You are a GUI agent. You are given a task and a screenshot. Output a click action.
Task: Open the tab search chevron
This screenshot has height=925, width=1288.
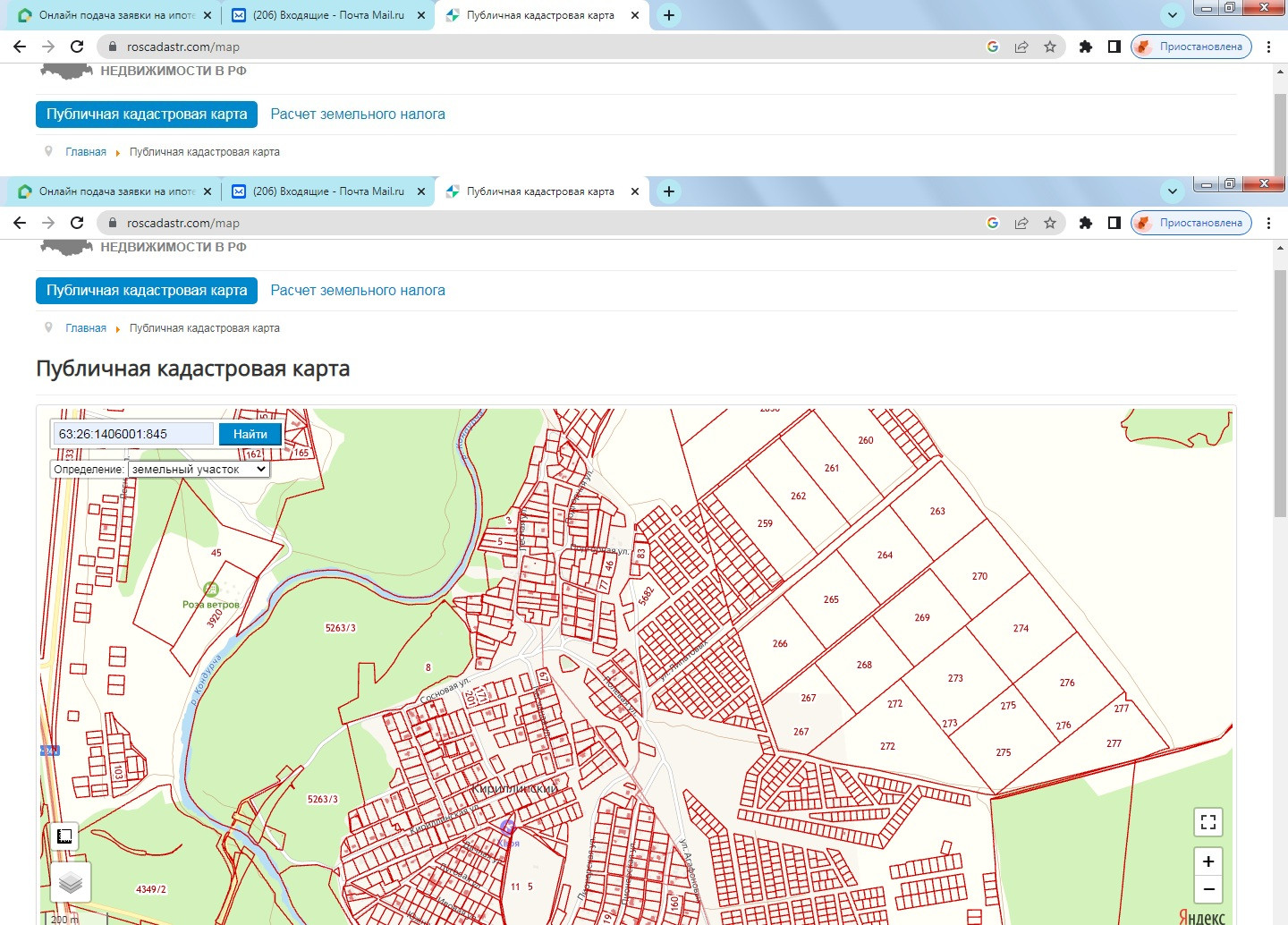(1172, 191)
